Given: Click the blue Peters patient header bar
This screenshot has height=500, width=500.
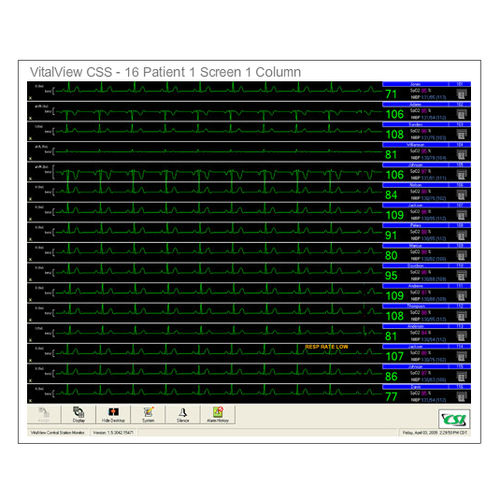Looking at the screenshot, I should pos(426,225).
